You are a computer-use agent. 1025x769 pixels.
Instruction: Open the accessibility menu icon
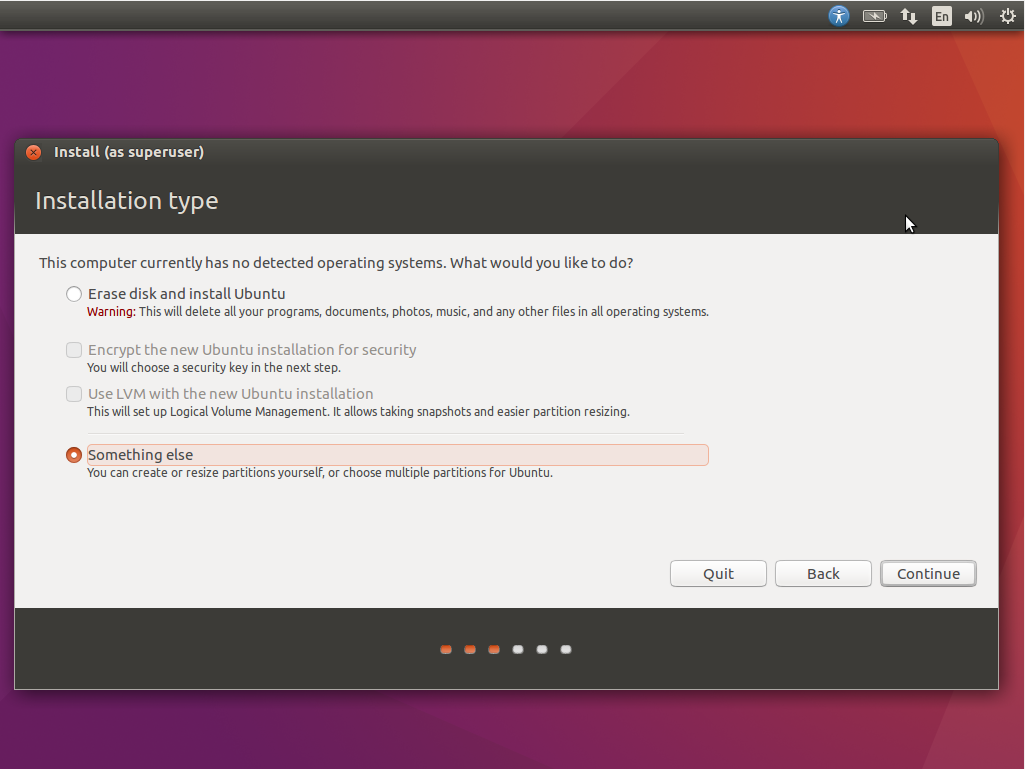[839, 16]
